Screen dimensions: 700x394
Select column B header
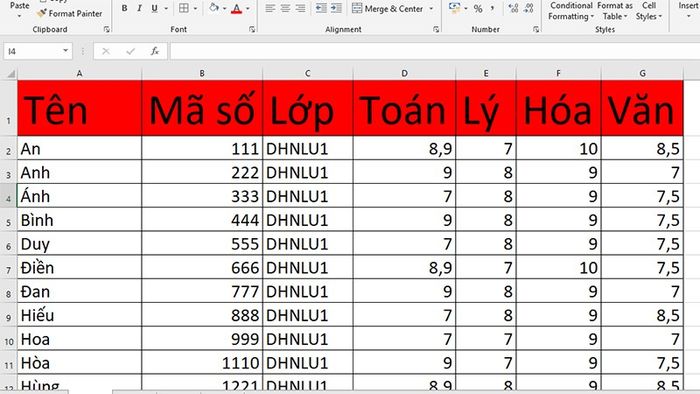point(202,73)
